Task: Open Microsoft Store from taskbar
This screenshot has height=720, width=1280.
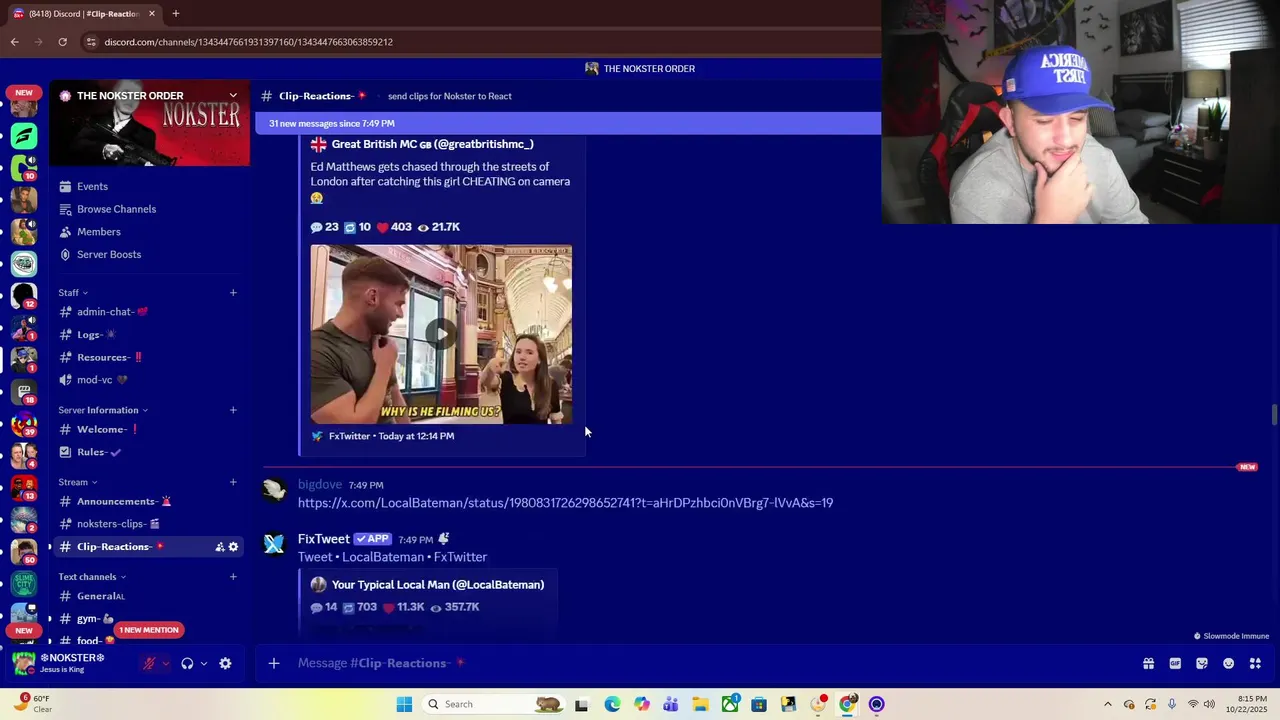Action: (x=759, y=704)
